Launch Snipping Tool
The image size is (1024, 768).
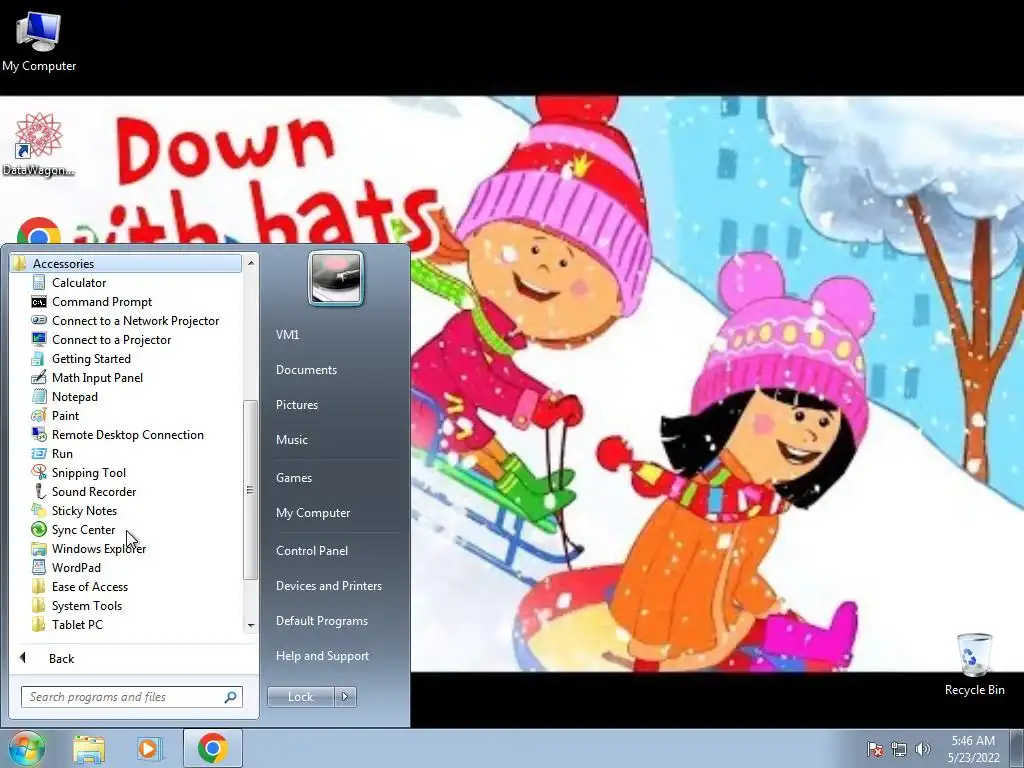pos(88,472)
